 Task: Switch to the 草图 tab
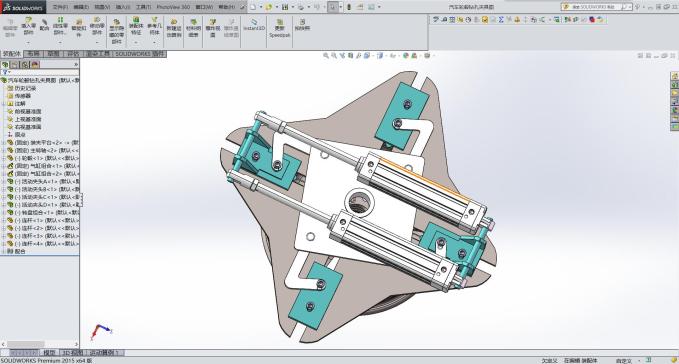coord(53,54)
